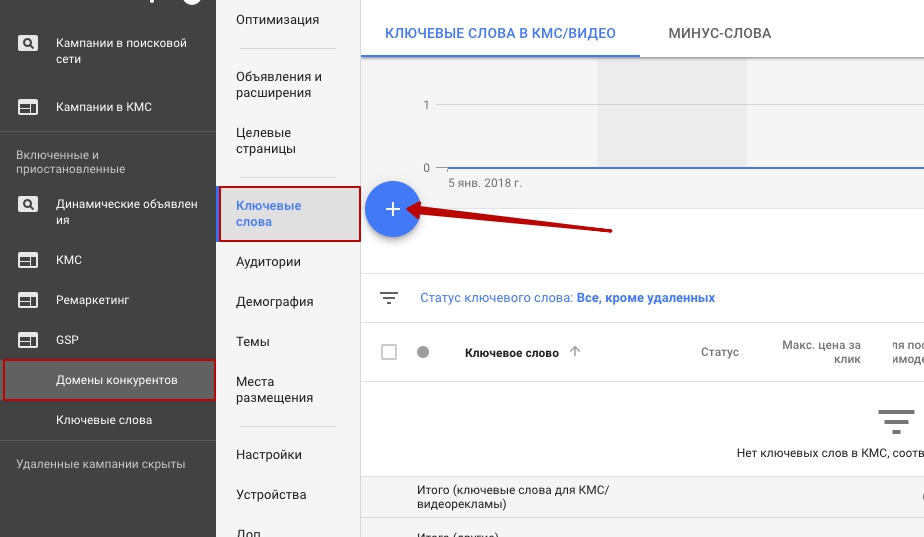The height and width of the screenshot is (537, 924).
Task: Select Кампании в КМС in sidebar
Action: pos(104,107)
